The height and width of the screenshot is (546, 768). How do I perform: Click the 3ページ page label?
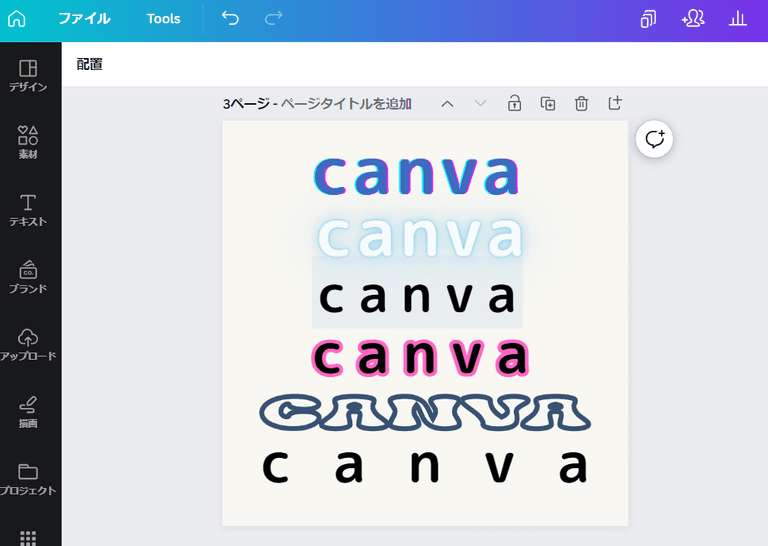(246, 104)
